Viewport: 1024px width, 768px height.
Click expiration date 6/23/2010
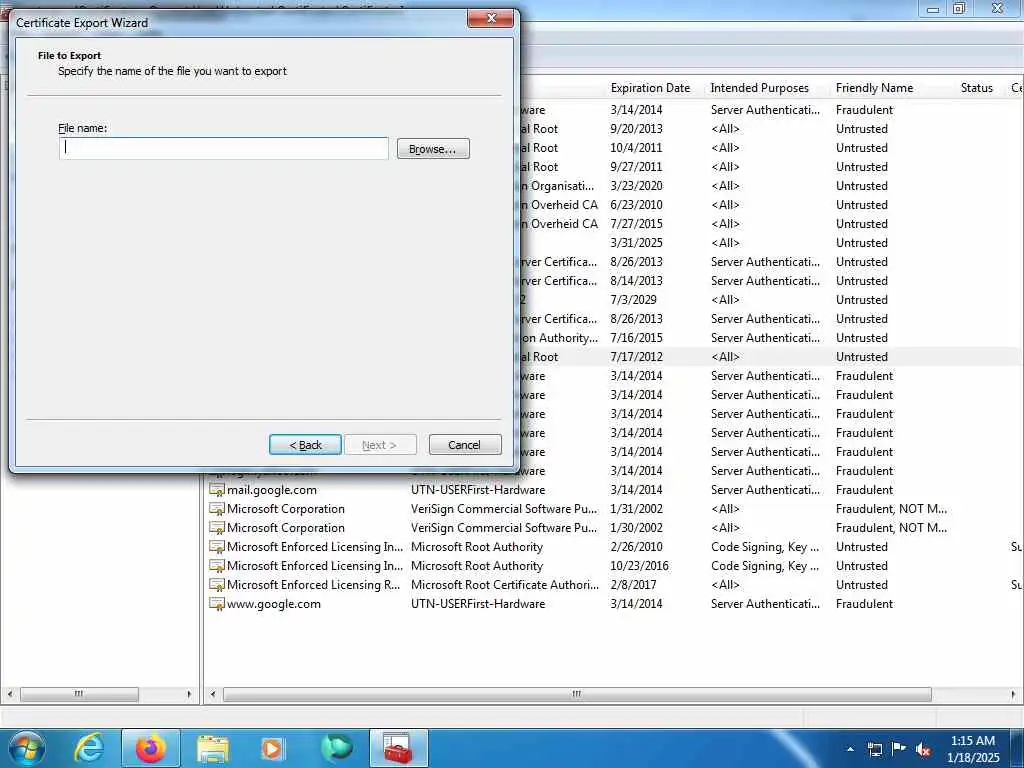[636, 205]
